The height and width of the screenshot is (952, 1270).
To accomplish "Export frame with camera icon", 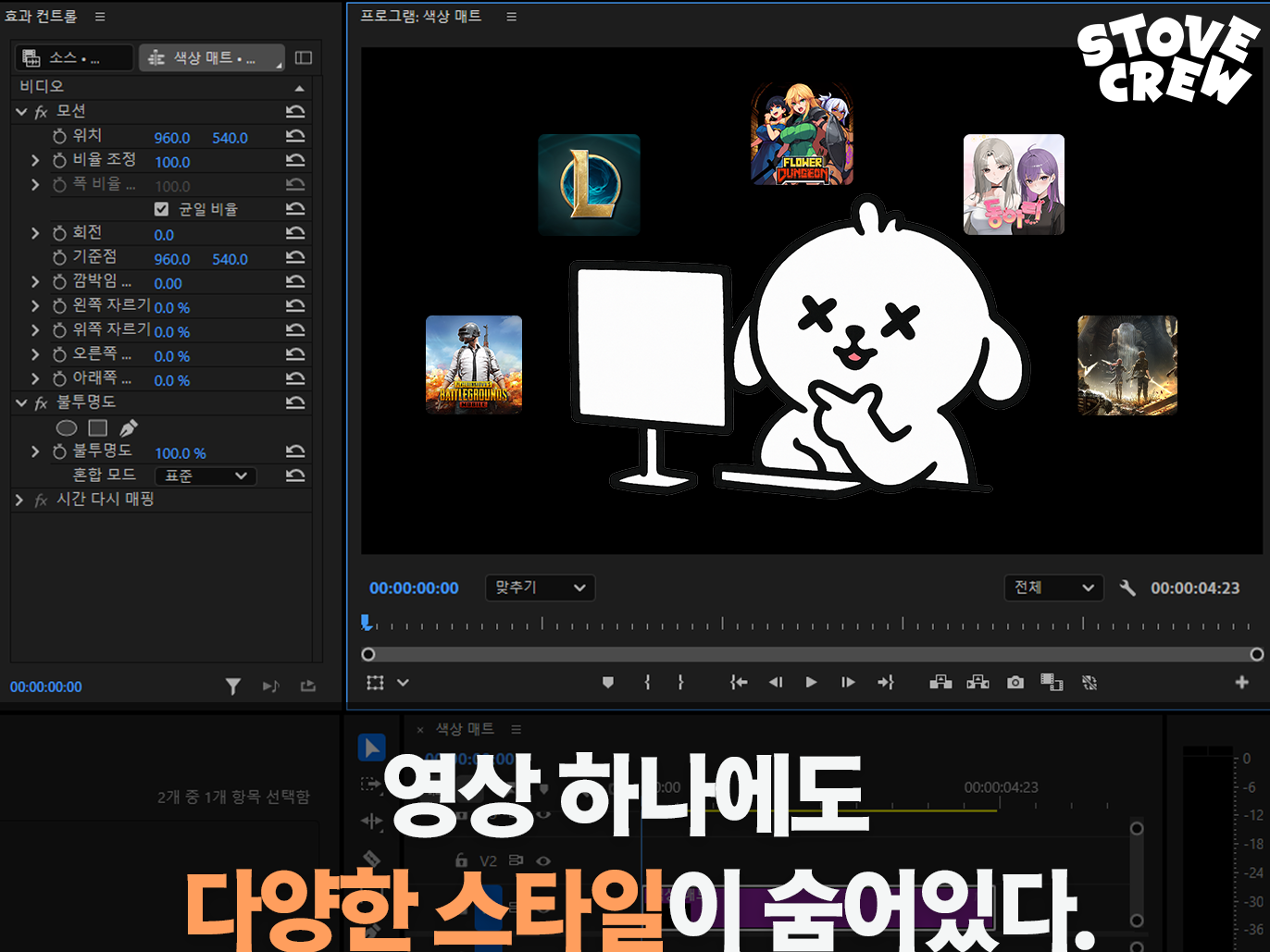I will point(1015,683).
